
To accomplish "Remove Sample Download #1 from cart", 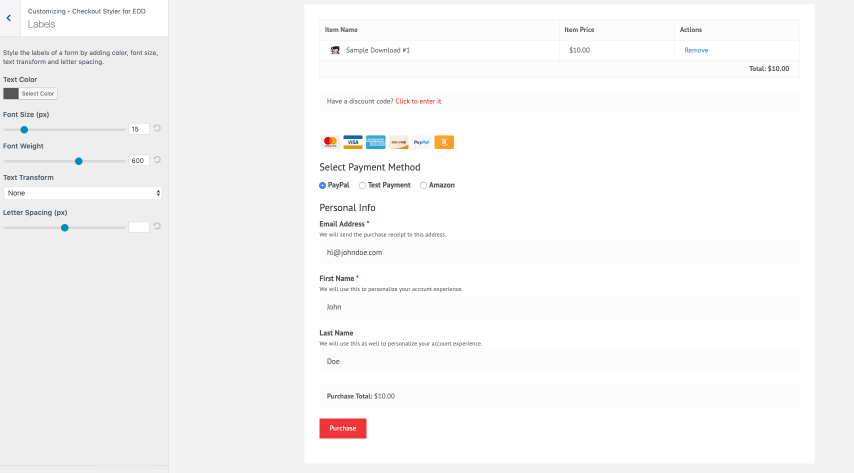I will [x=696, y=50].
